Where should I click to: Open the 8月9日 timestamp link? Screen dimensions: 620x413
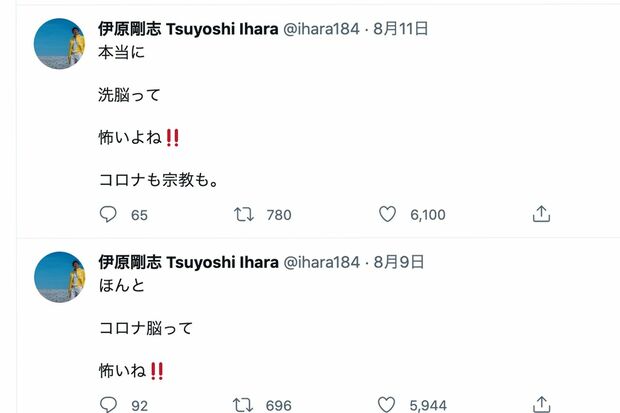pyautogui.click(x=397, y=262)
